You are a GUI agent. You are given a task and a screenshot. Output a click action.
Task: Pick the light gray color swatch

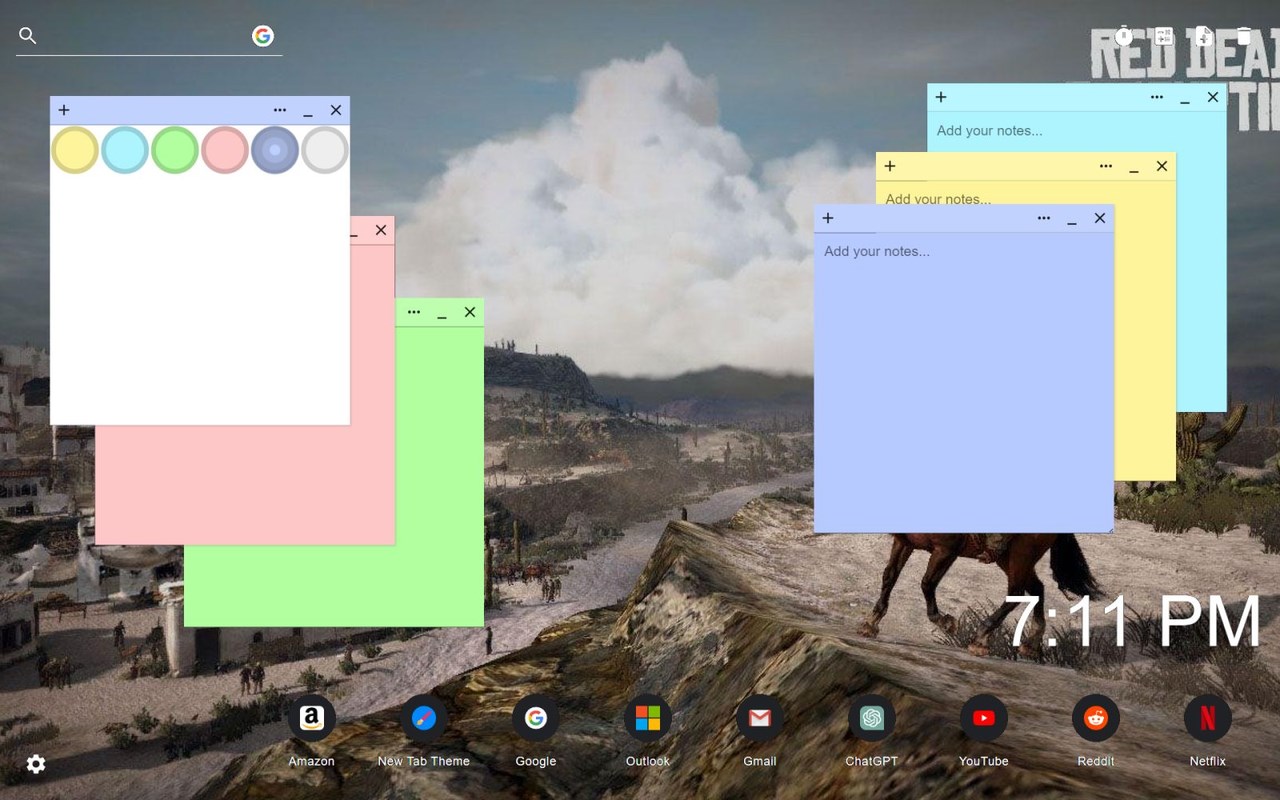325,150
